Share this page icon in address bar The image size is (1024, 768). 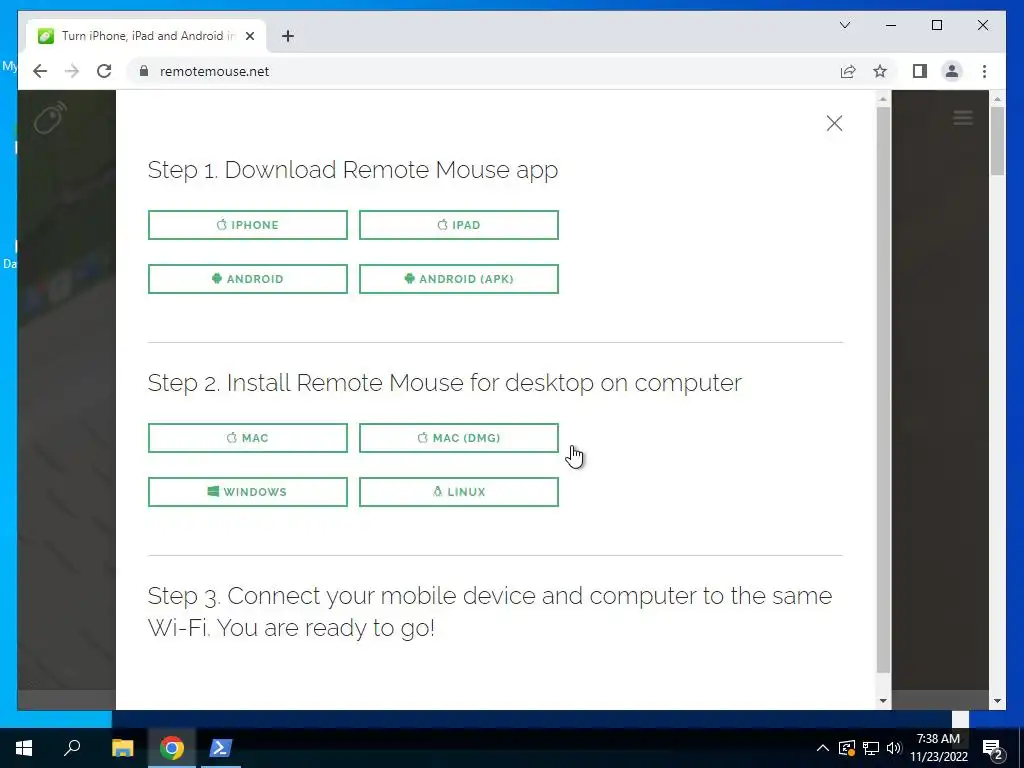click(848, 71)
